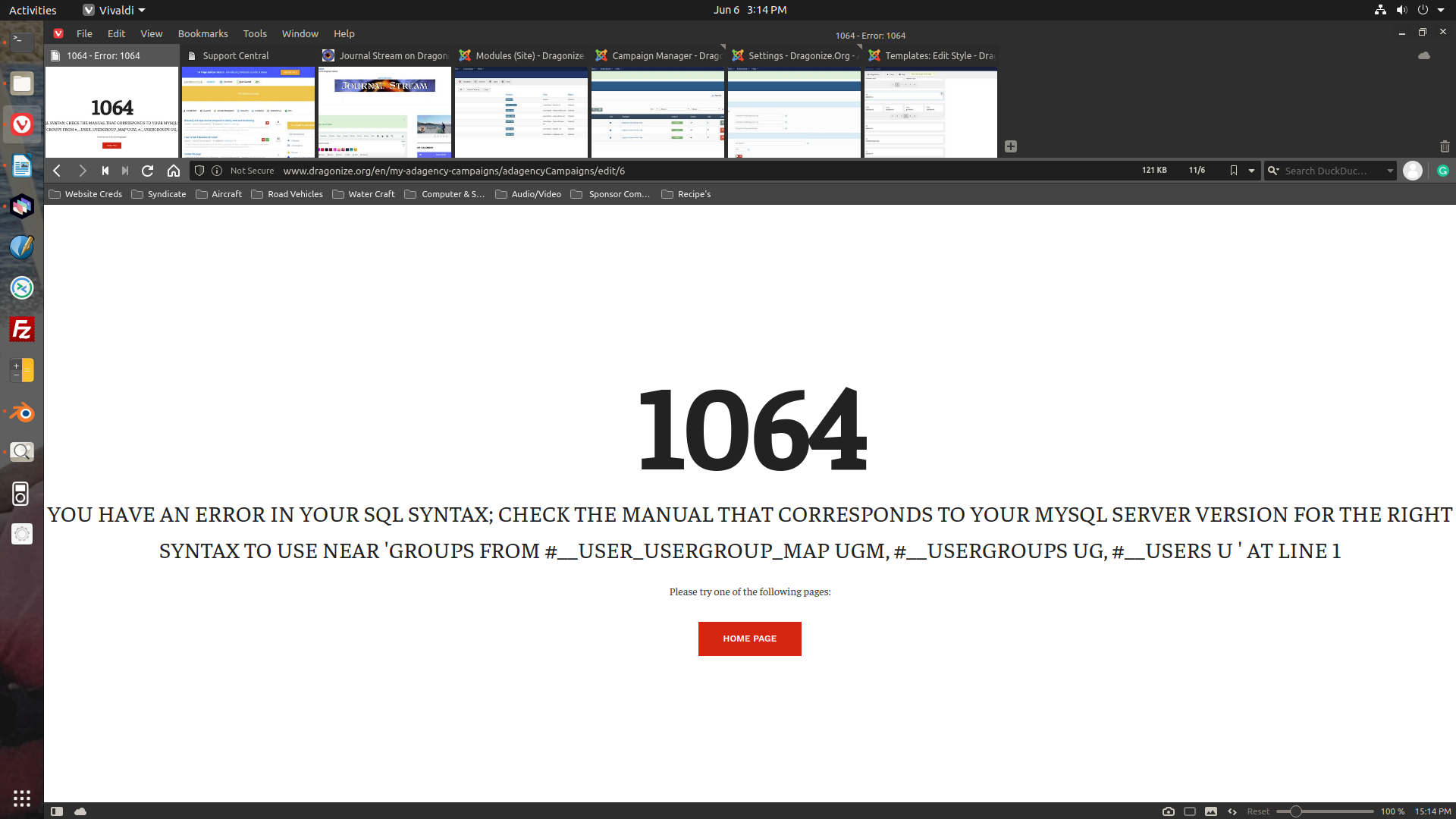Open the closed tabs trash icon
This screenshot has width=1456, height=819.
coord(1444,146)
